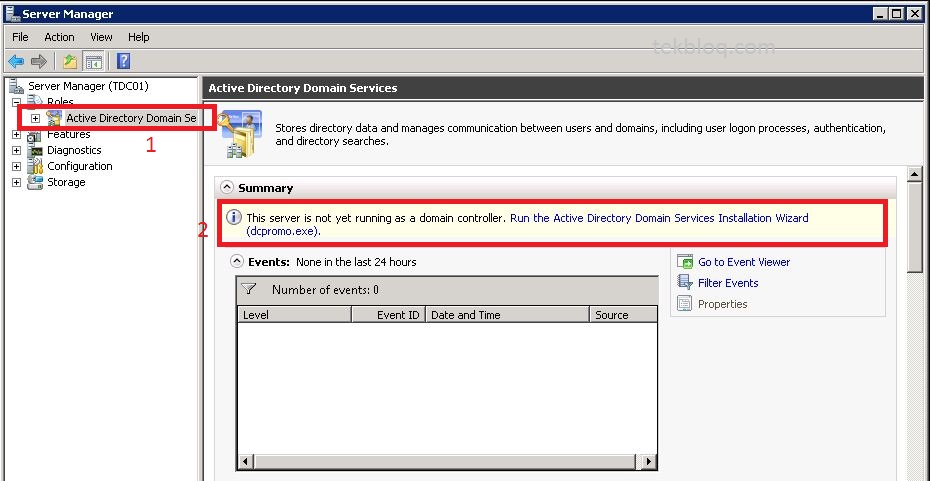930x481 pixels.
Task: Click the funnel filter icon above events list
Action: pos(249,289)
